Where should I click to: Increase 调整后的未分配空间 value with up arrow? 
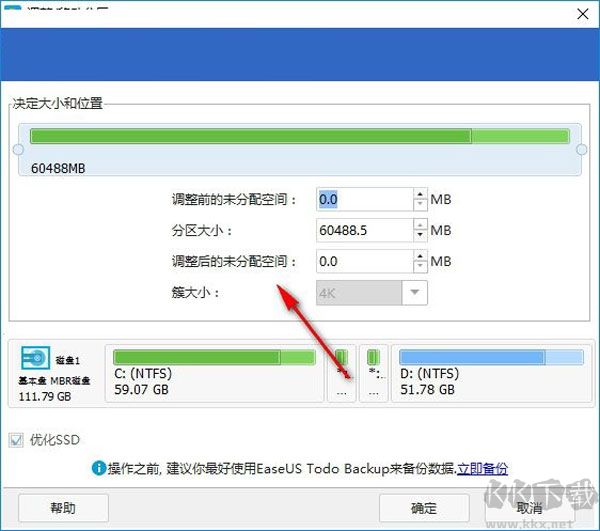click(420, 256)
